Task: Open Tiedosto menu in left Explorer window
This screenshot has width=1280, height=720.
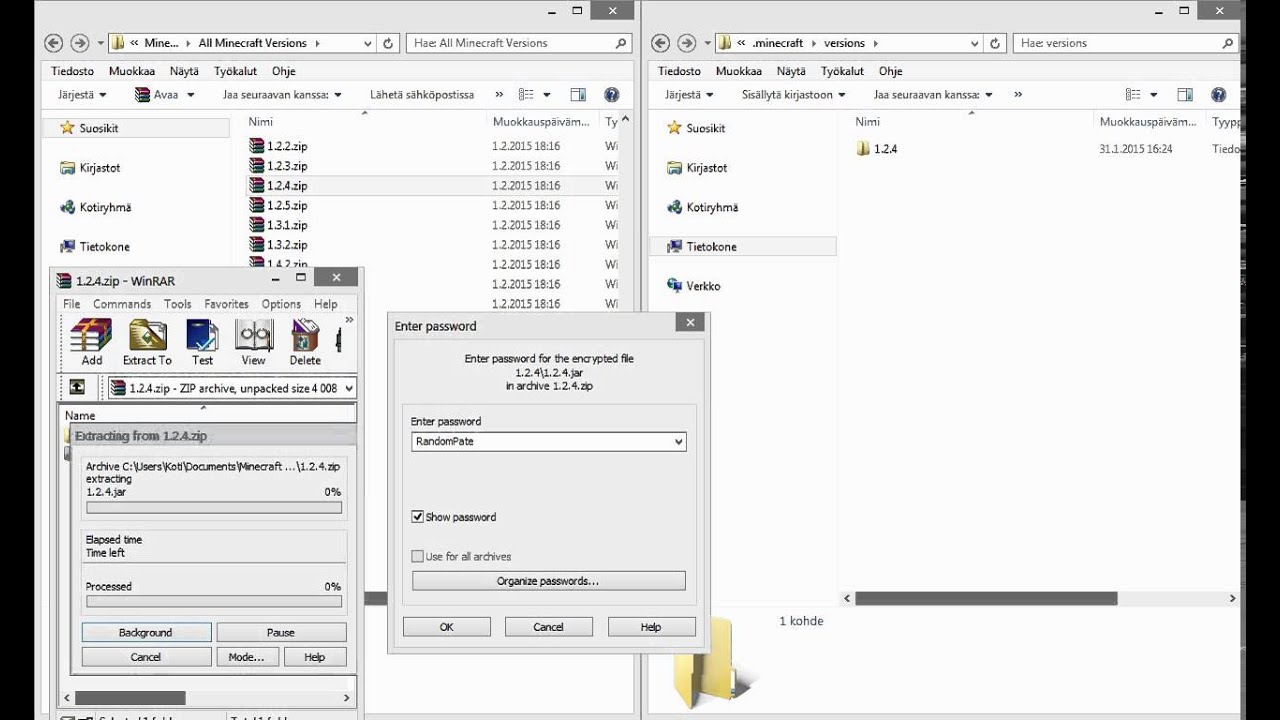Action: (73, 71)
